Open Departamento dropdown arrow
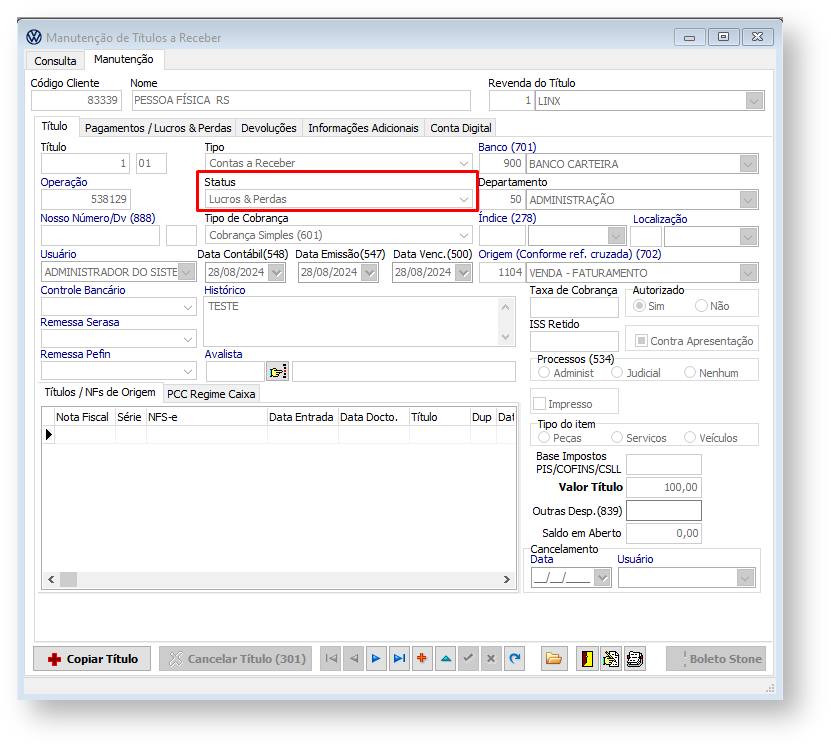The width and height of the screenshot is (831, 748). coord(748,200)
